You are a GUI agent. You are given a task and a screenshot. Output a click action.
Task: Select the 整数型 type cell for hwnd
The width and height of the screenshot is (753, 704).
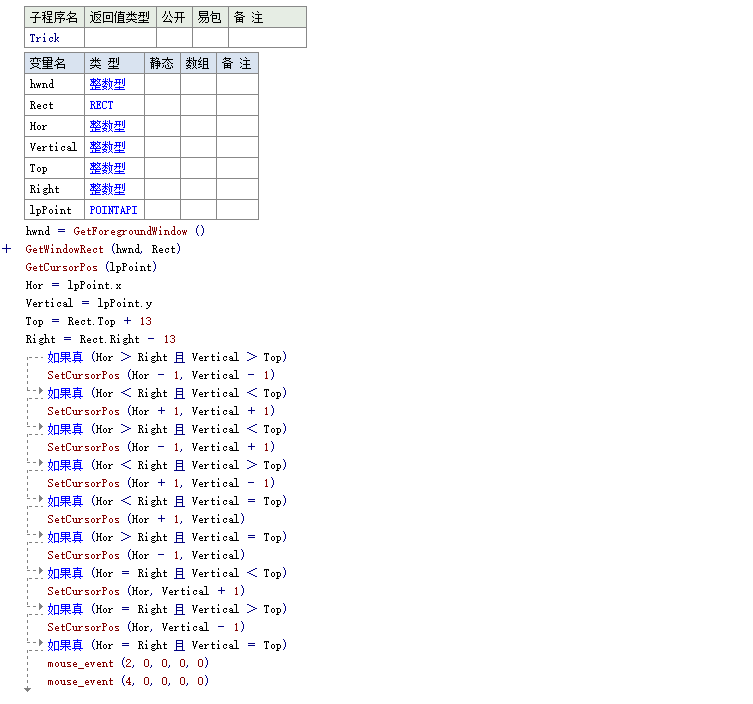[108, 84]
